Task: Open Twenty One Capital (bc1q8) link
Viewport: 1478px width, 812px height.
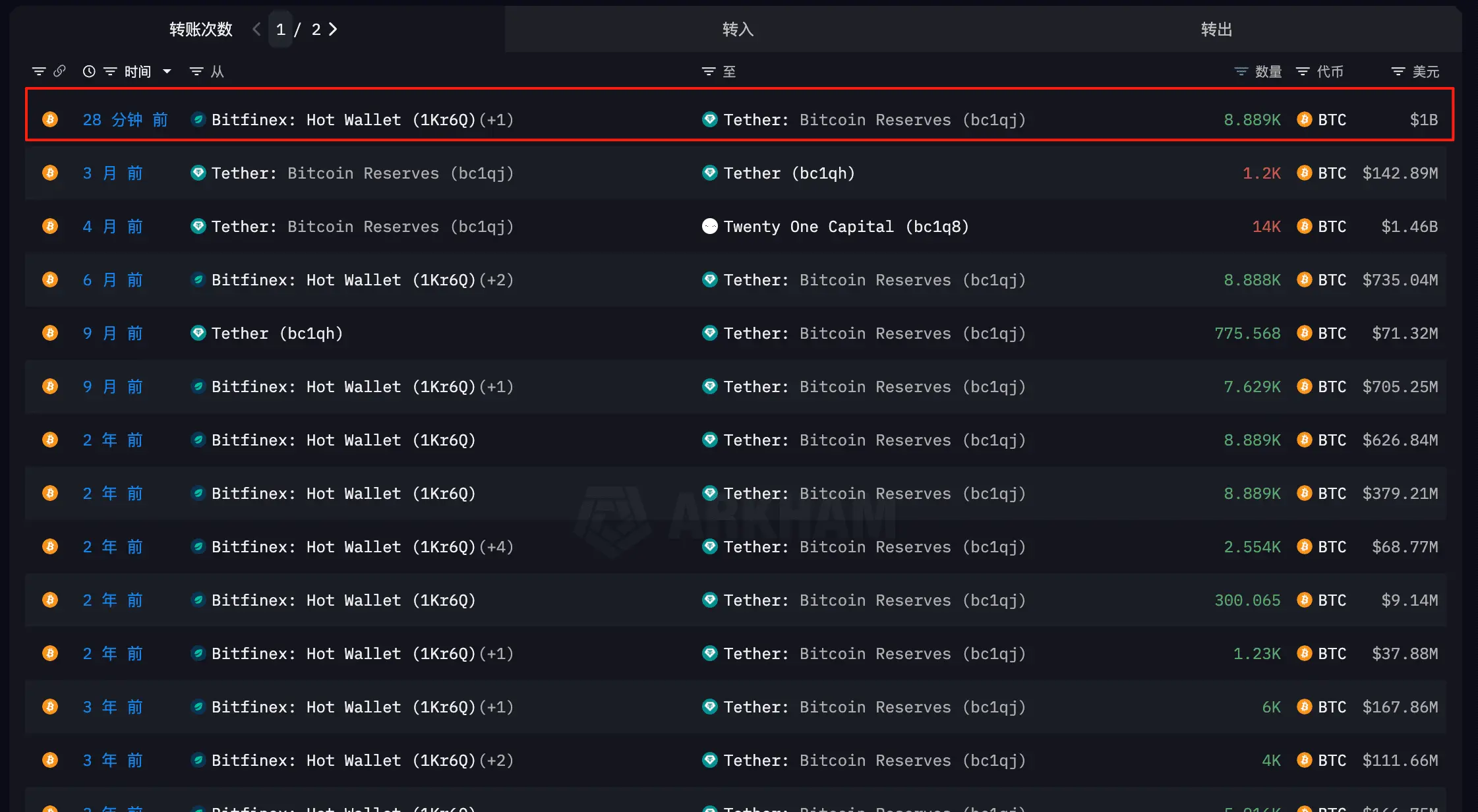Action: [x=846, y=226]
